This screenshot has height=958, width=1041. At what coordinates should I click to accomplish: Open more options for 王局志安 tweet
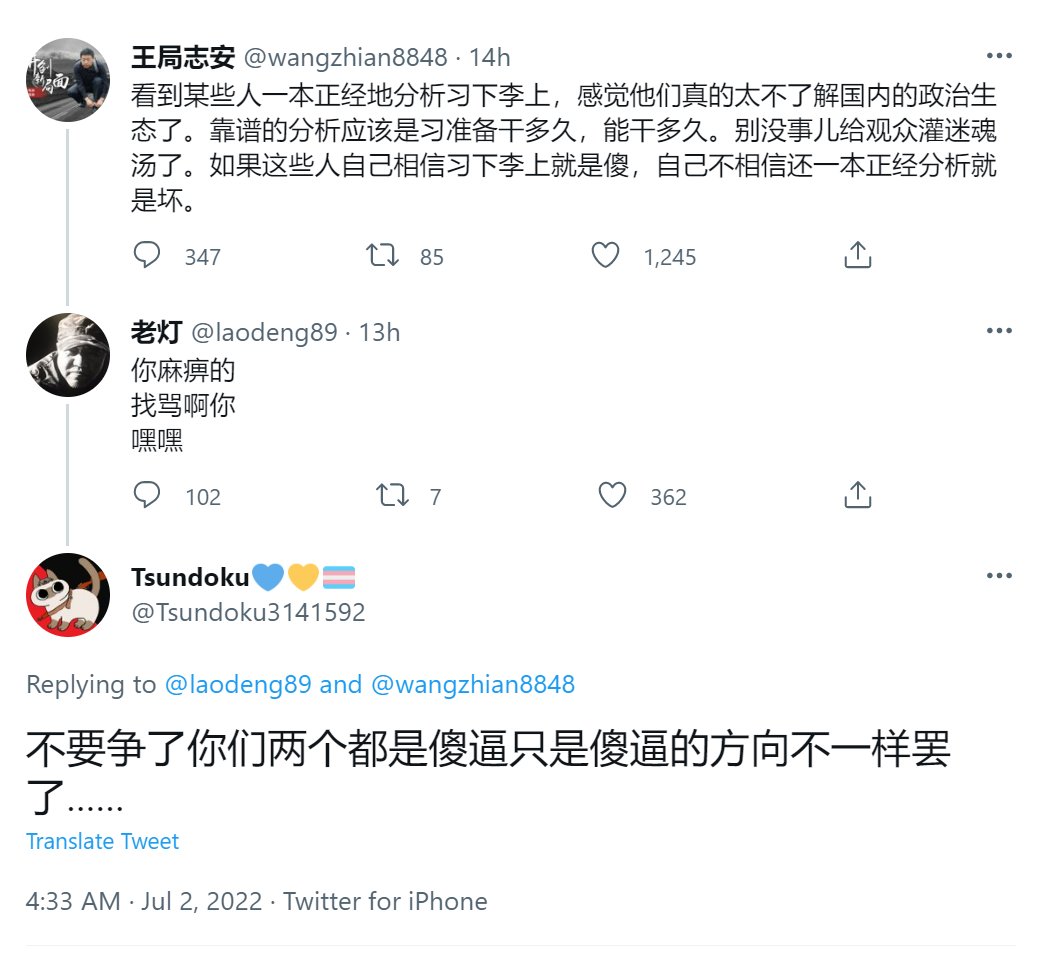[999, 56]
